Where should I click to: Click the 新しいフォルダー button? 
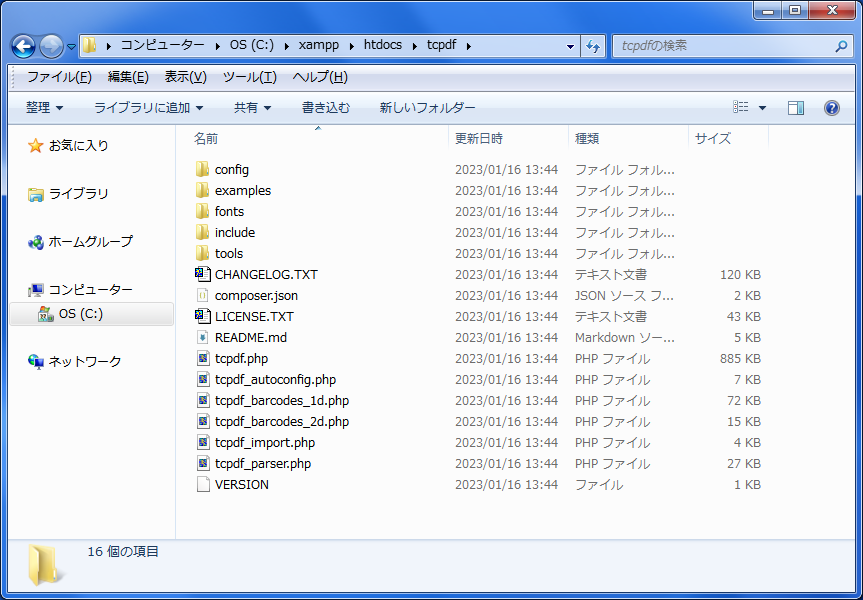point(427,108)
